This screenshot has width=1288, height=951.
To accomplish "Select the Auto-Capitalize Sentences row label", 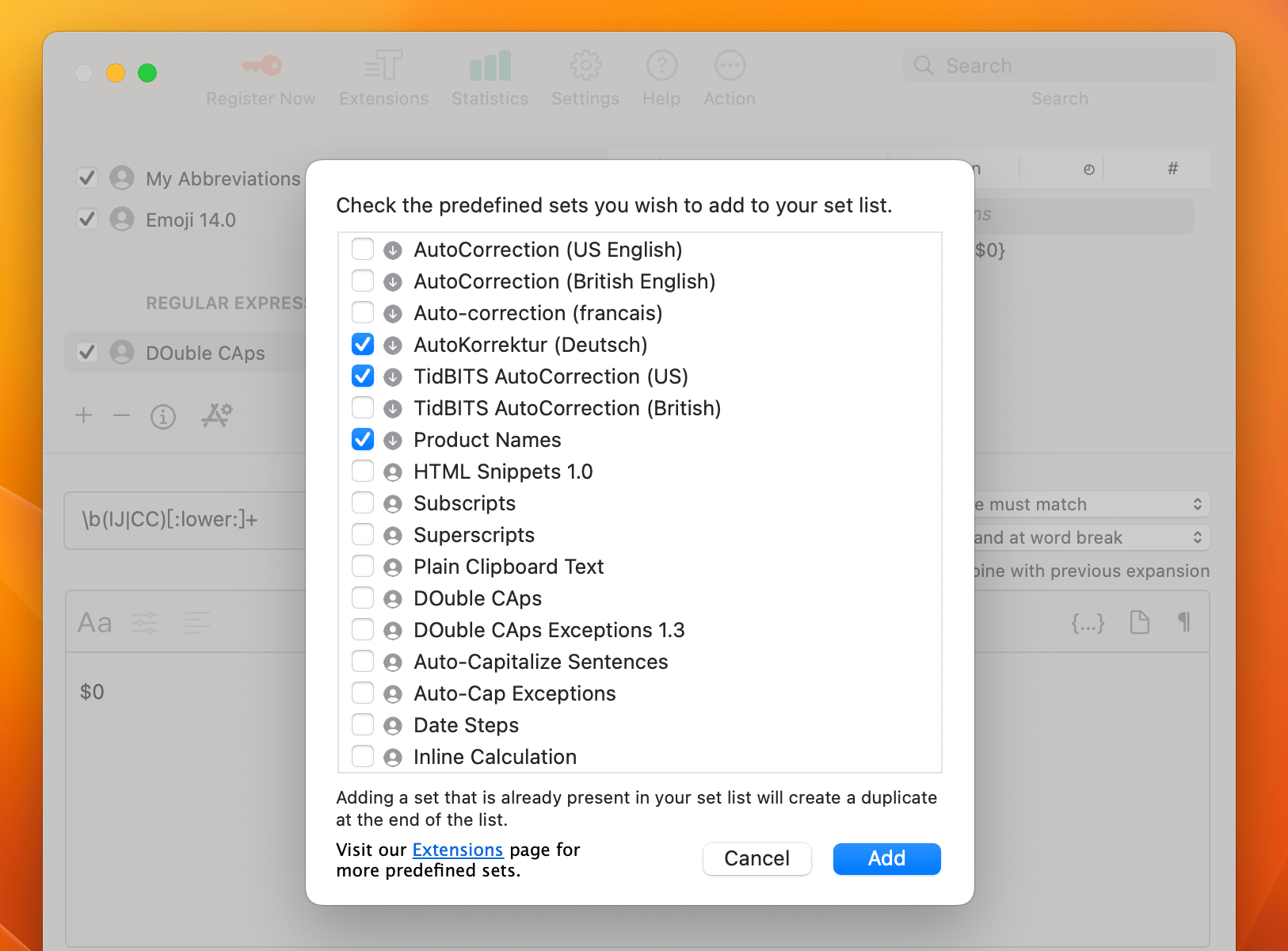I will [x=541, y=662].
